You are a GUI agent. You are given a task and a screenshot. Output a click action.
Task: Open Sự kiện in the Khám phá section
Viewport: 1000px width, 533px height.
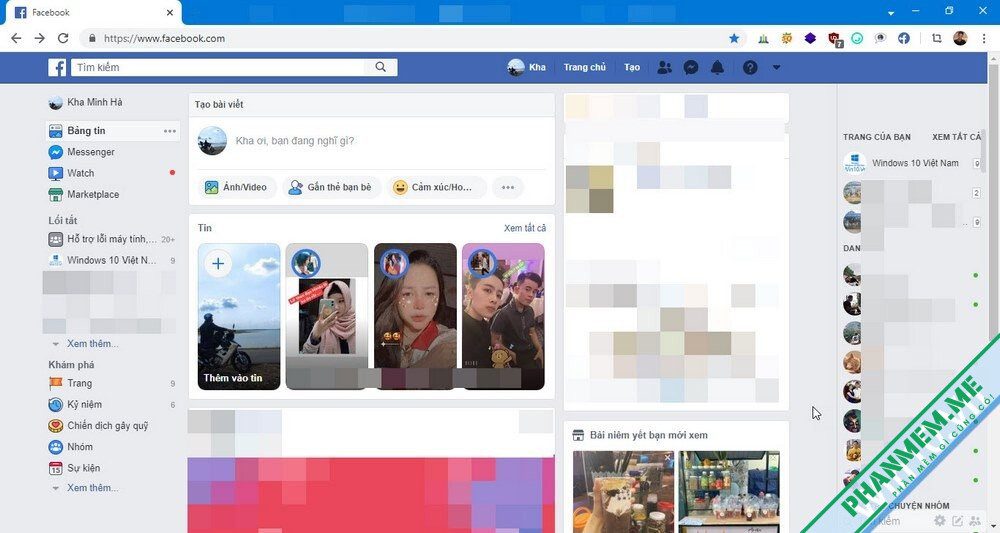coord(74,468)
